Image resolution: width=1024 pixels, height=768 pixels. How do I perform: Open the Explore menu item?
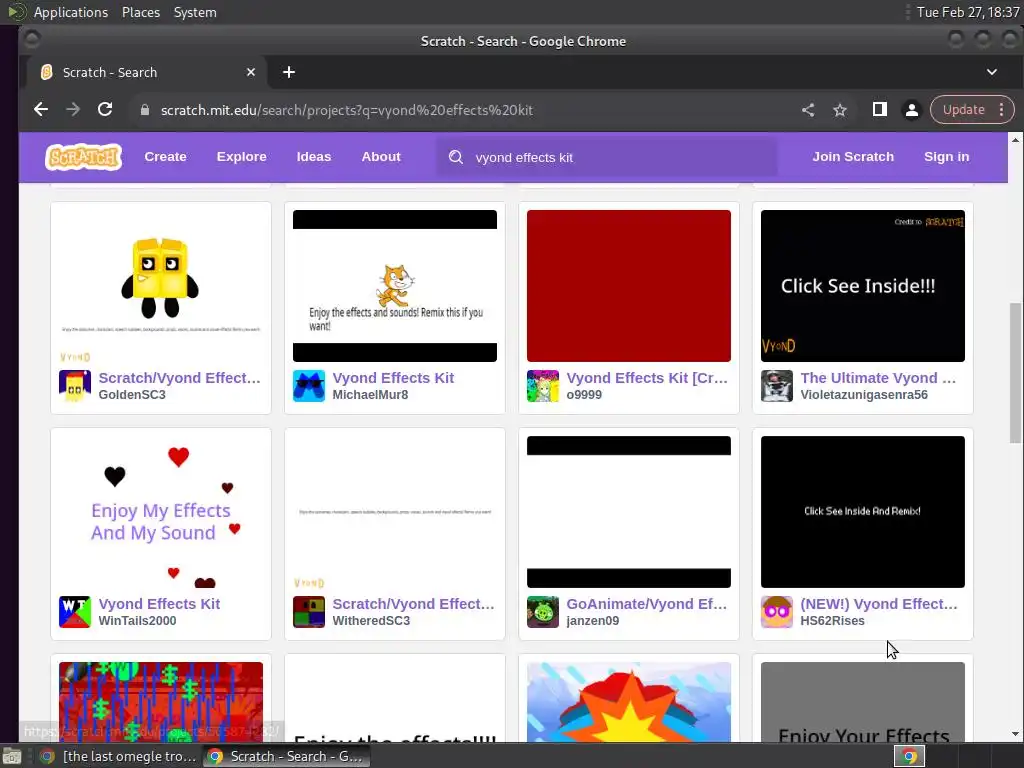[242, 157]
